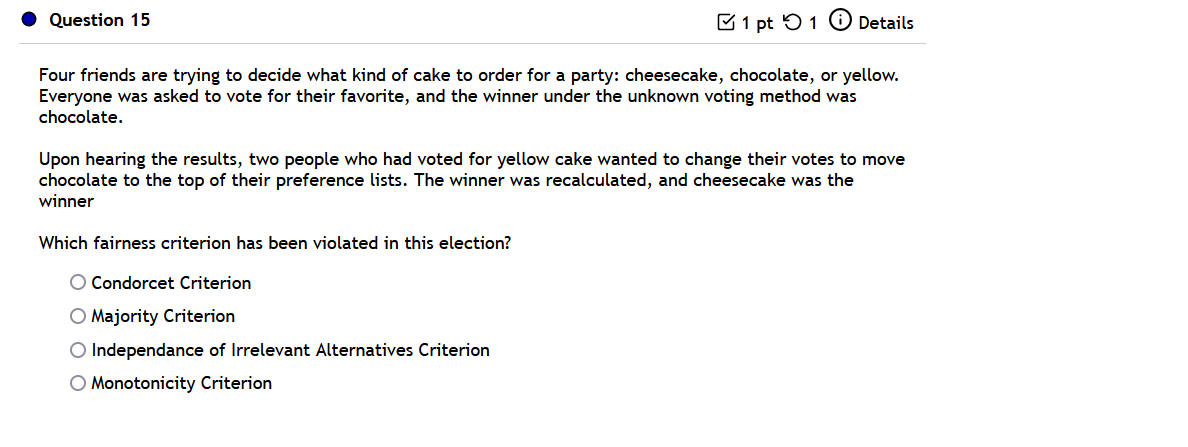Pick the Independance of Irrelevant Alternatives radio button
Screen dimensions: 1188x447
pos(78,350)
